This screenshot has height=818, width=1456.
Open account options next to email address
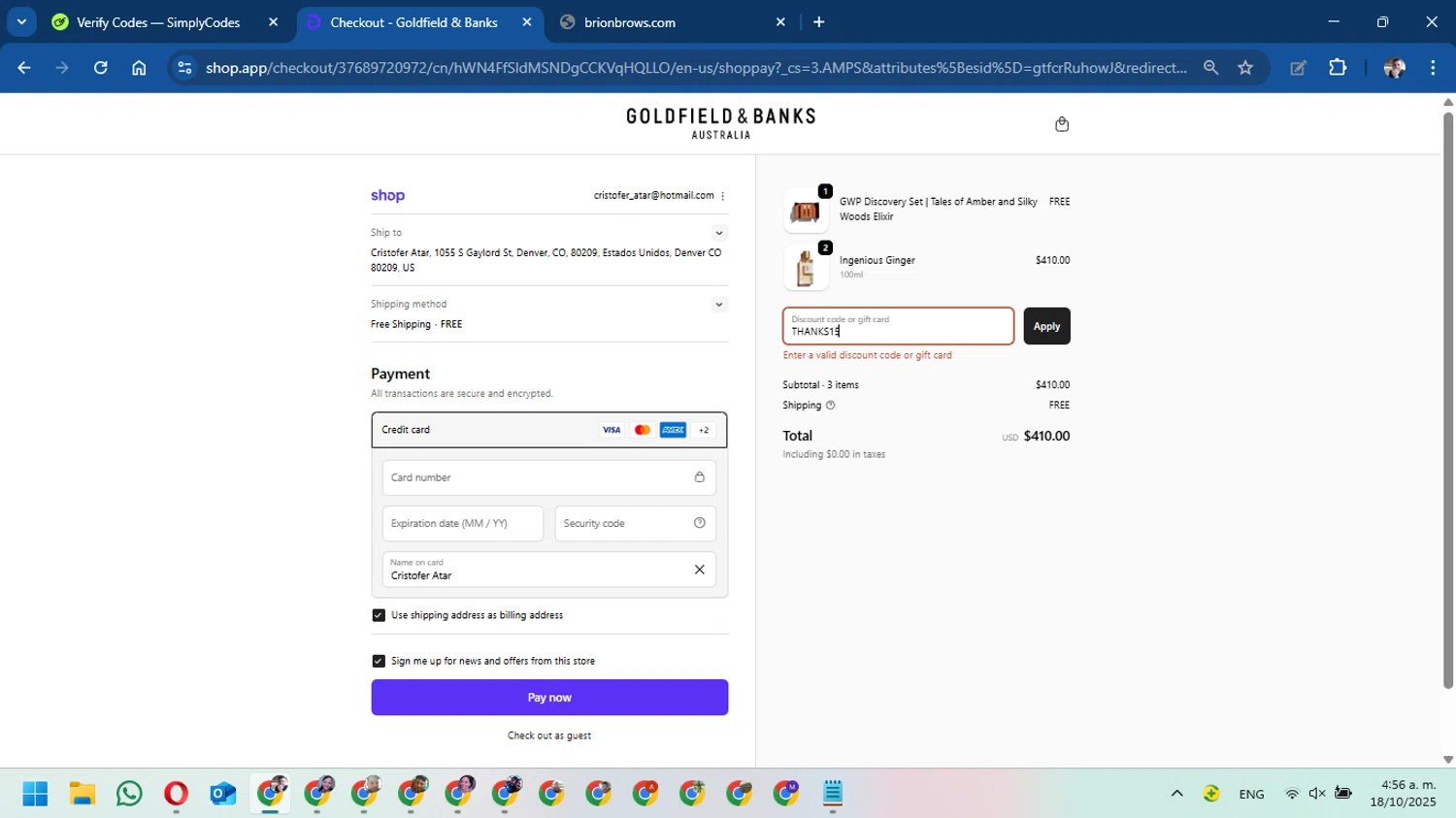[723, 196]
